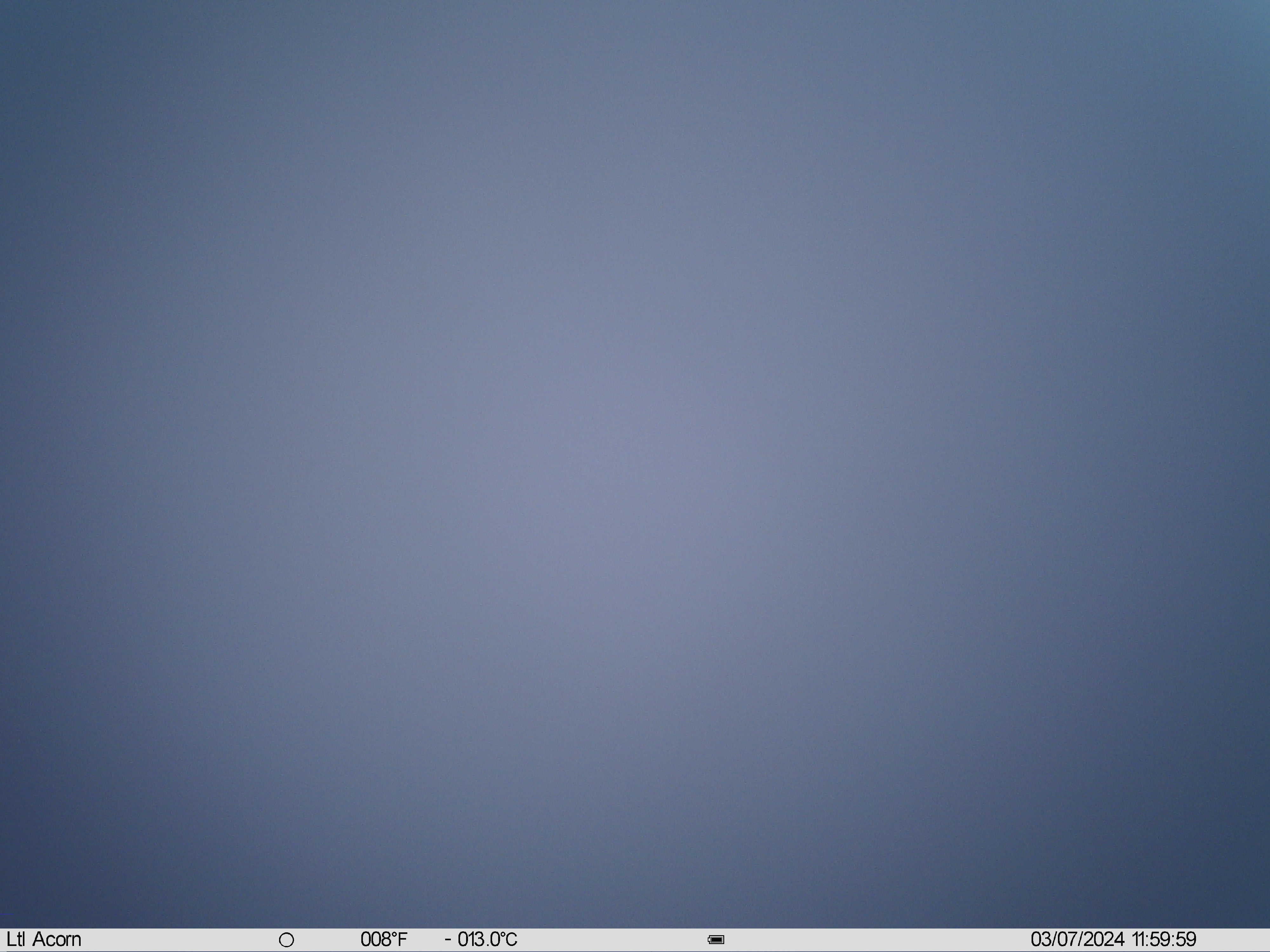Click the °C unit symbol
1270x952 pixels.
tap(508, 939)
